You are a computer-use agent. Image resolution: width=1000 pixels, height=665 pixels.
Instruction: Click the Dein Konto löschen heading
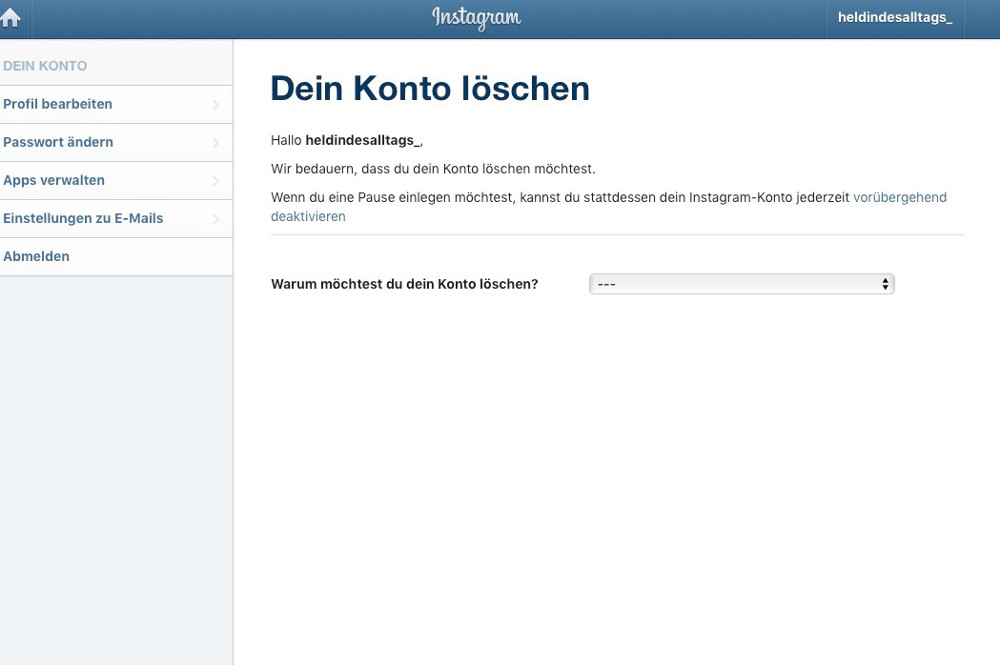tap(430, 89)
